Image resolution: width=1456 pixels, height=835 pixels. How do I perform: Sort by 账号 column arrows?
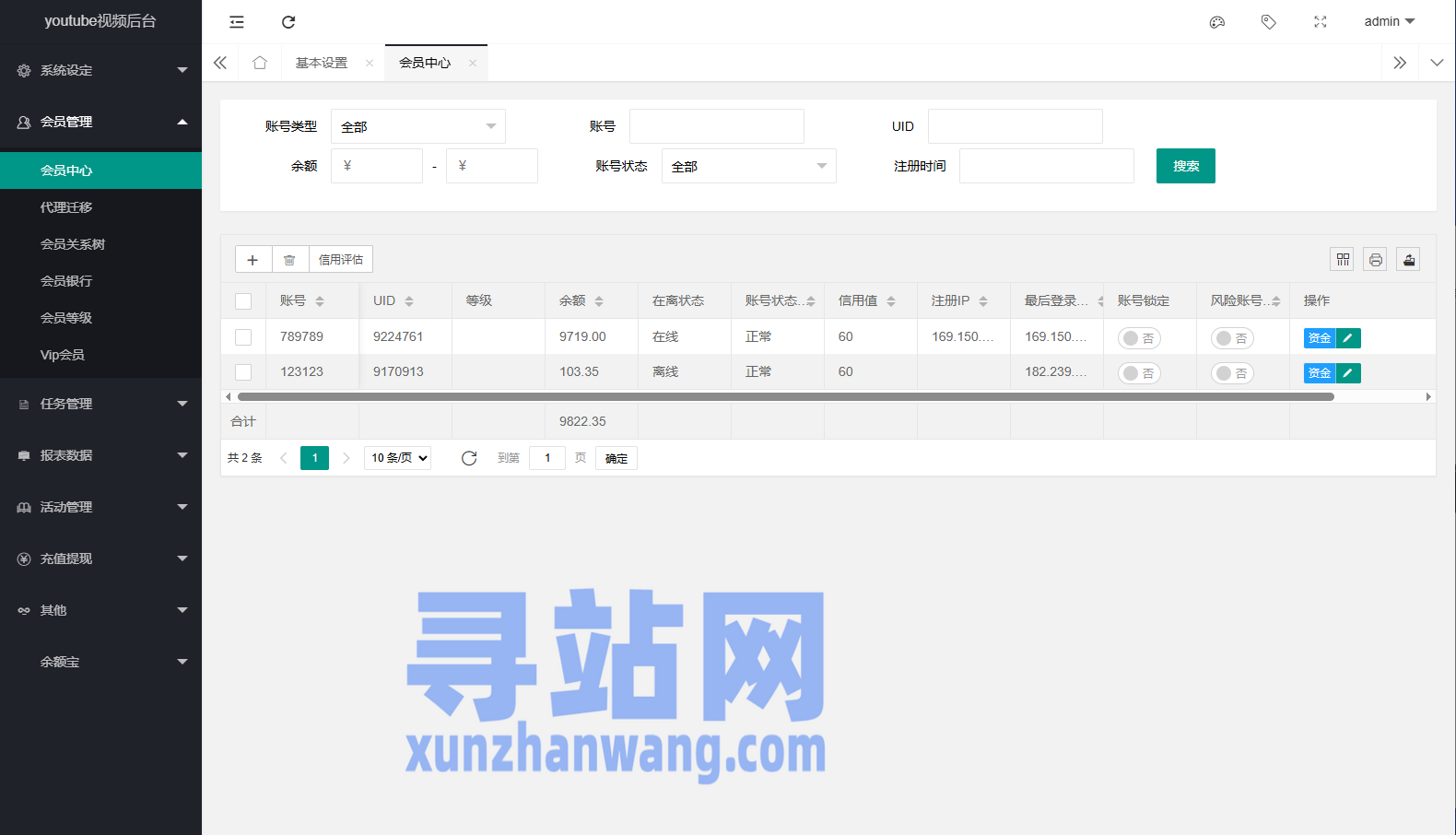320,301
